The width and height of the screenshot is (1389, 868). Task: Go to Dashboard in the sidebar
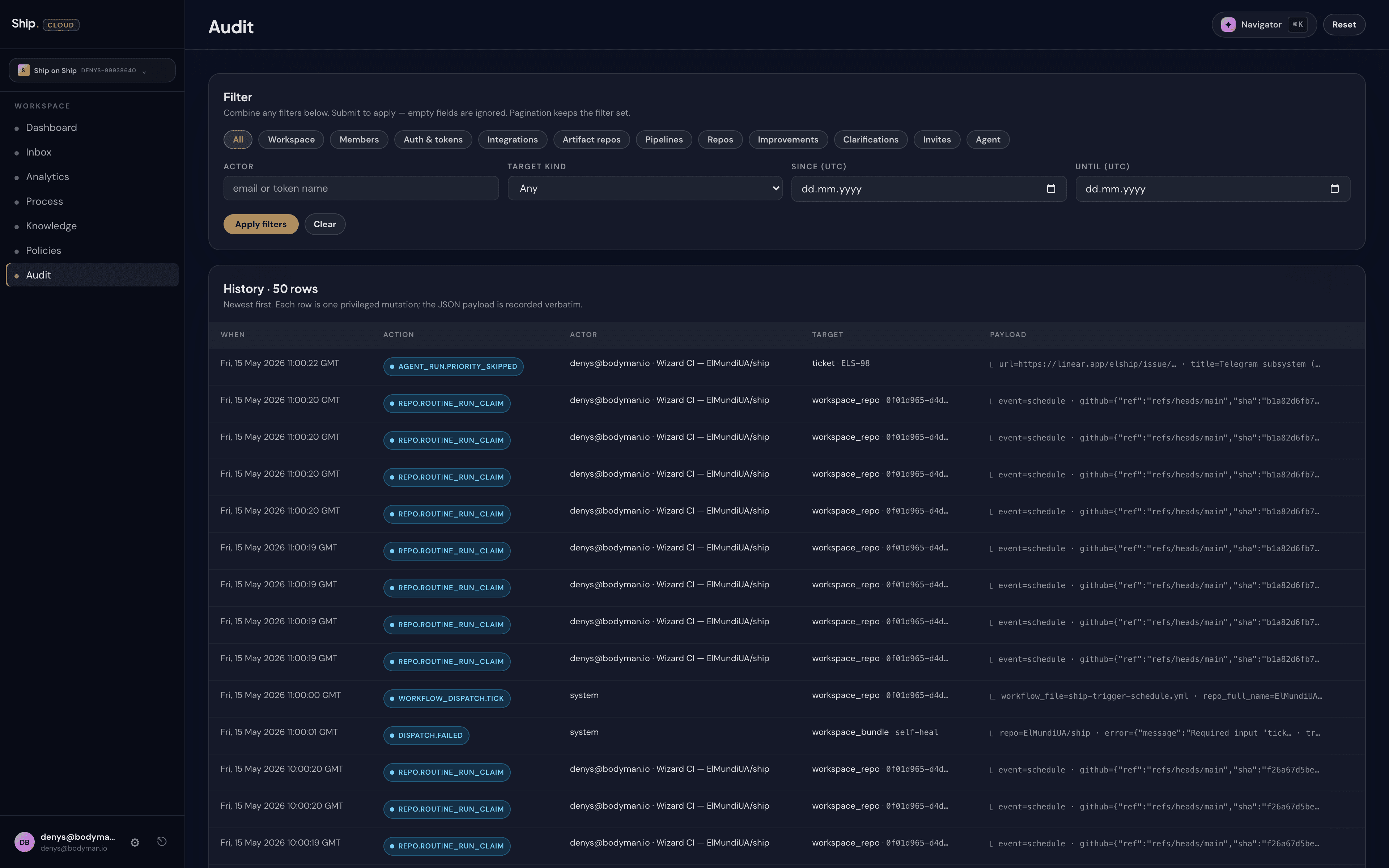click(x=92, y=127)
